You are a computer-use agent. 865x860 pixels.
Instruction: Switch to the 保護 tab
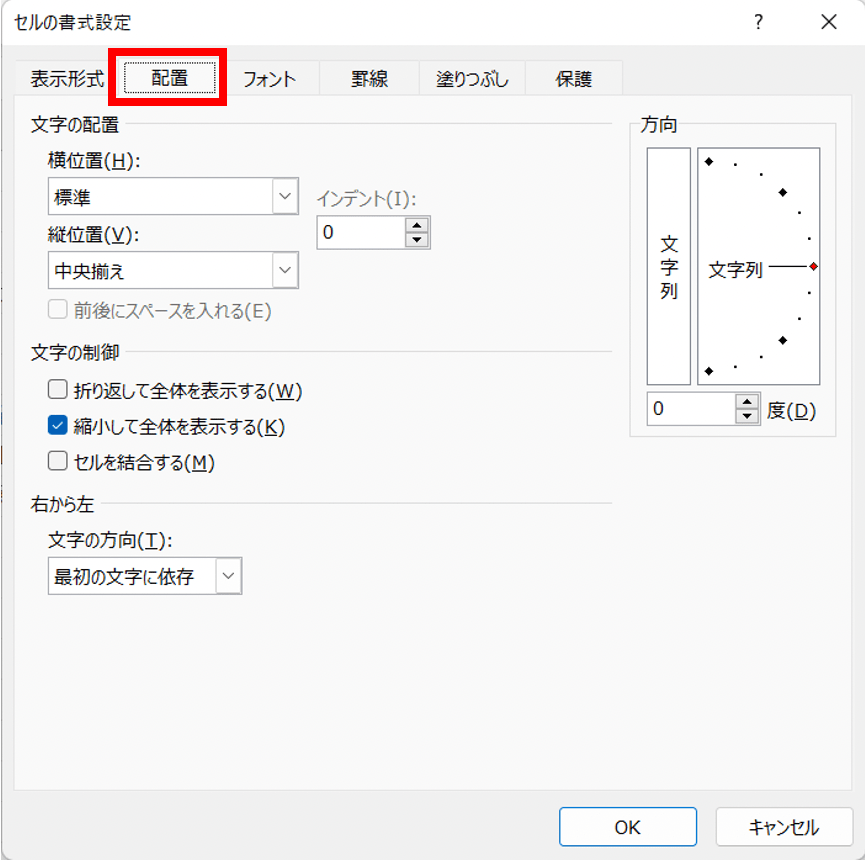[574, 79]
